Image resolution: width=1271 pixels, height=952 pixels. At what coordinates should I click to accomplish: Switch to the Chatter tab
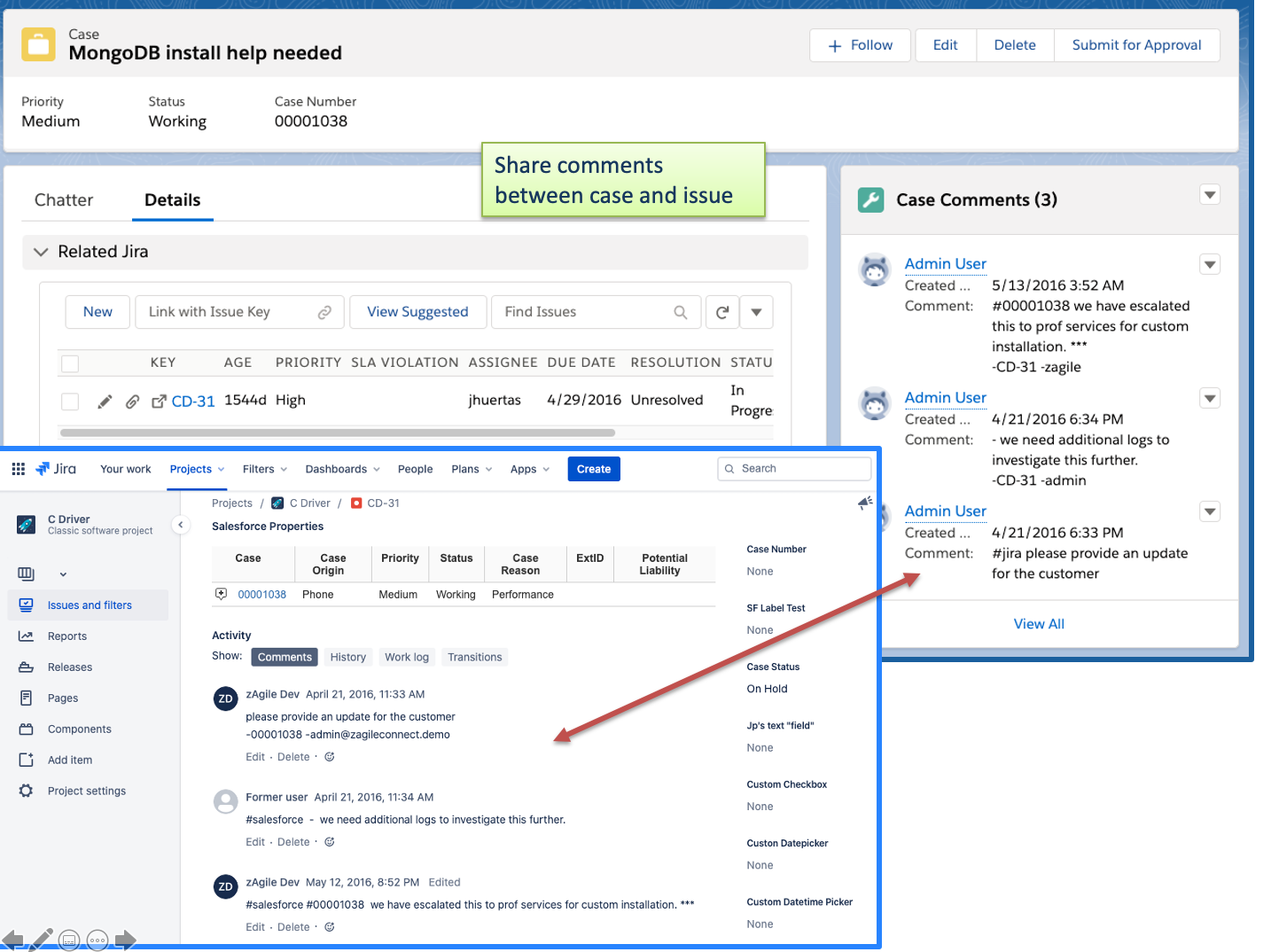pyautogui.click(x=64, y=200)
